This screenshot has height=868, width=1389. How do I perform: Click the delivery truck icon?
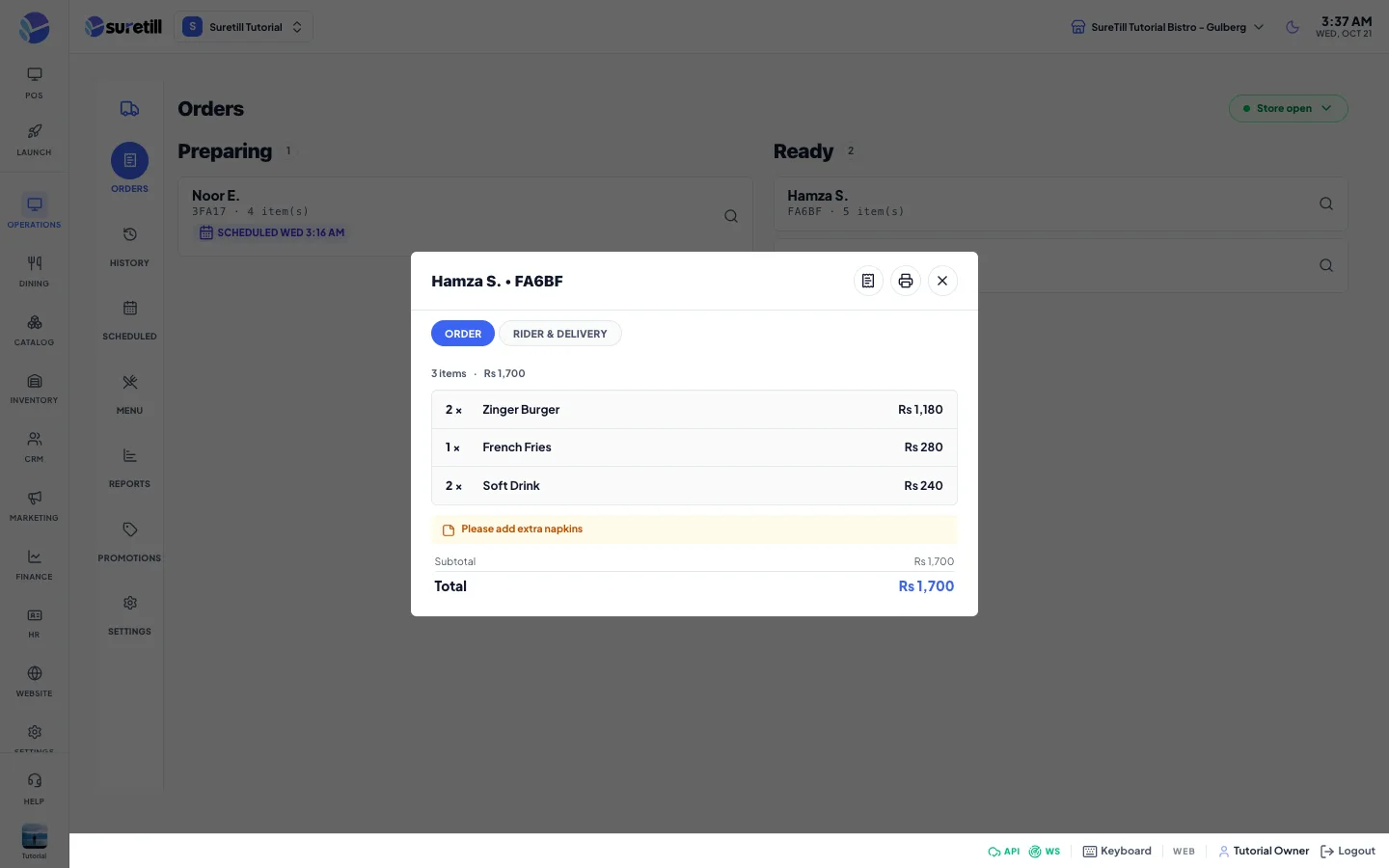(x=129, y=109)
